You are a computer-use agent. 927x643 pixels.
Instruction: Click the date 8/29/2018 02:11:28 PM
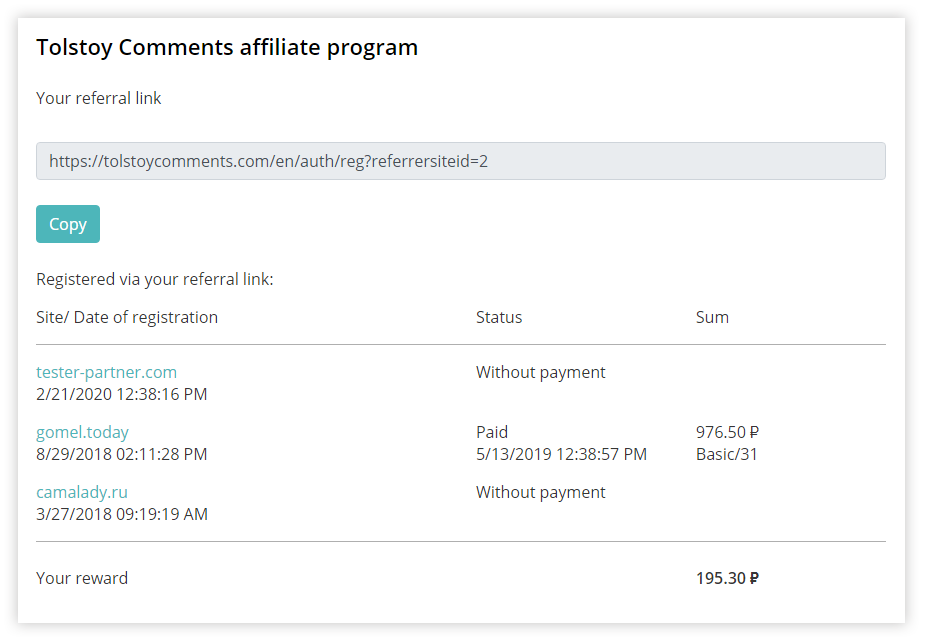(x=122, y=454)
